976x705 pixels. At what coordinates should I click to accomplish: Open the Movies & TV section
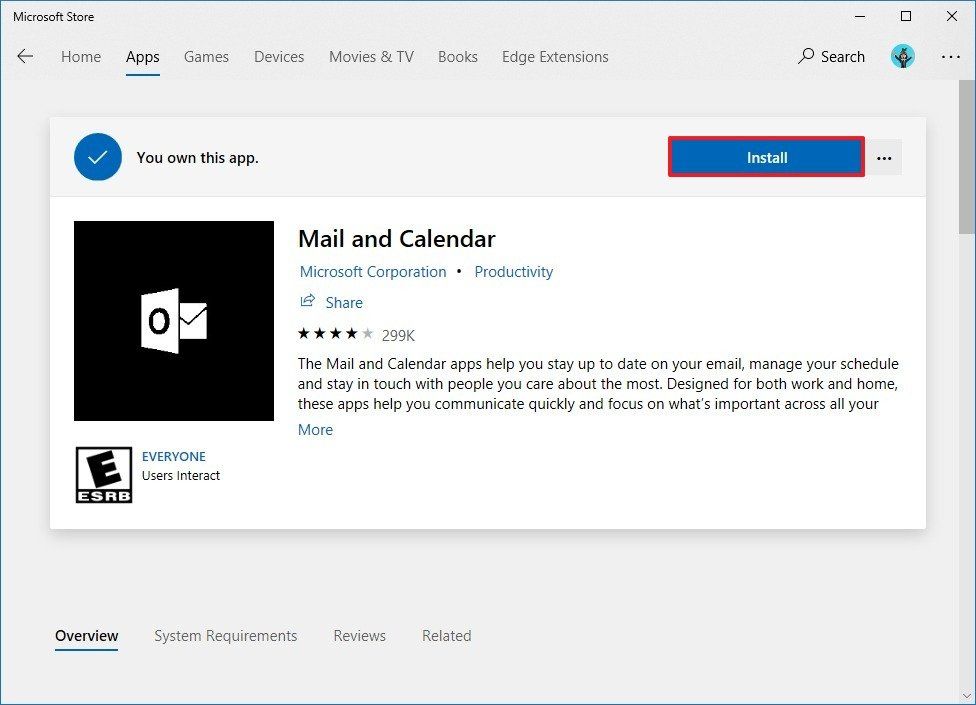[x=370, y=57]
